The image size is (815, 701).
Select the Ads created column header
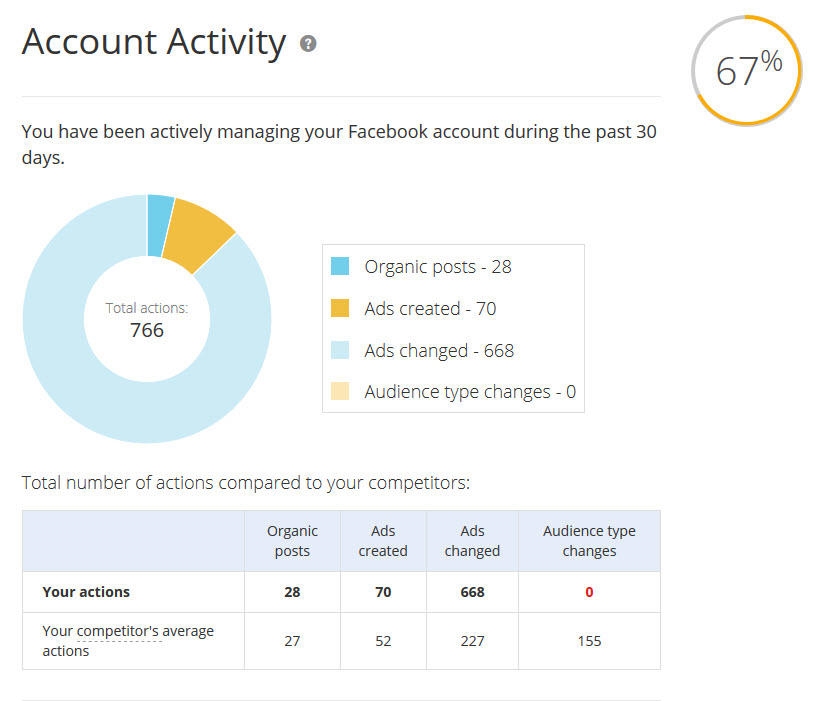(x=383, y=541)
